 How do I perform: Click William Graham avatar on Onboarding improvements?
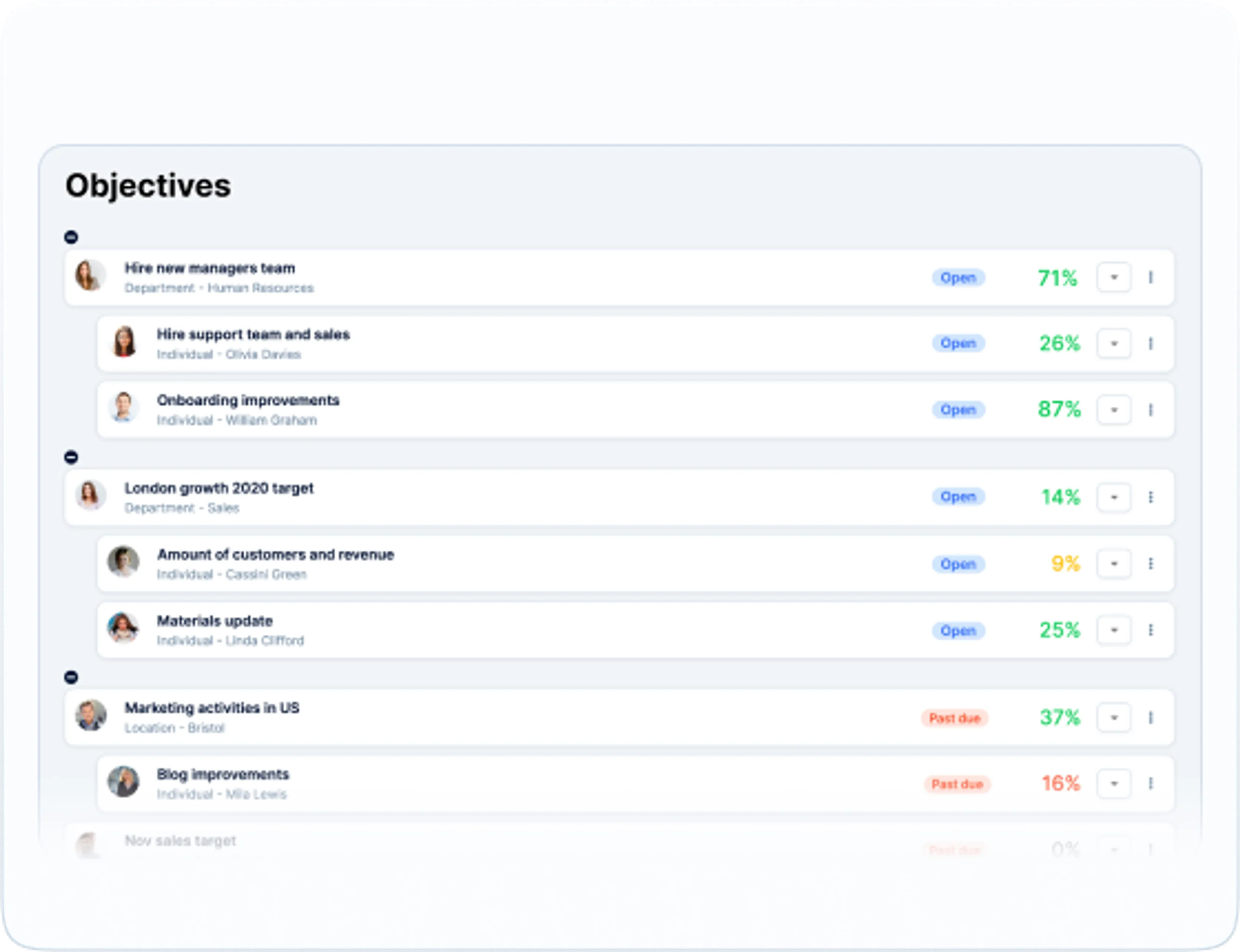[124, 407]
